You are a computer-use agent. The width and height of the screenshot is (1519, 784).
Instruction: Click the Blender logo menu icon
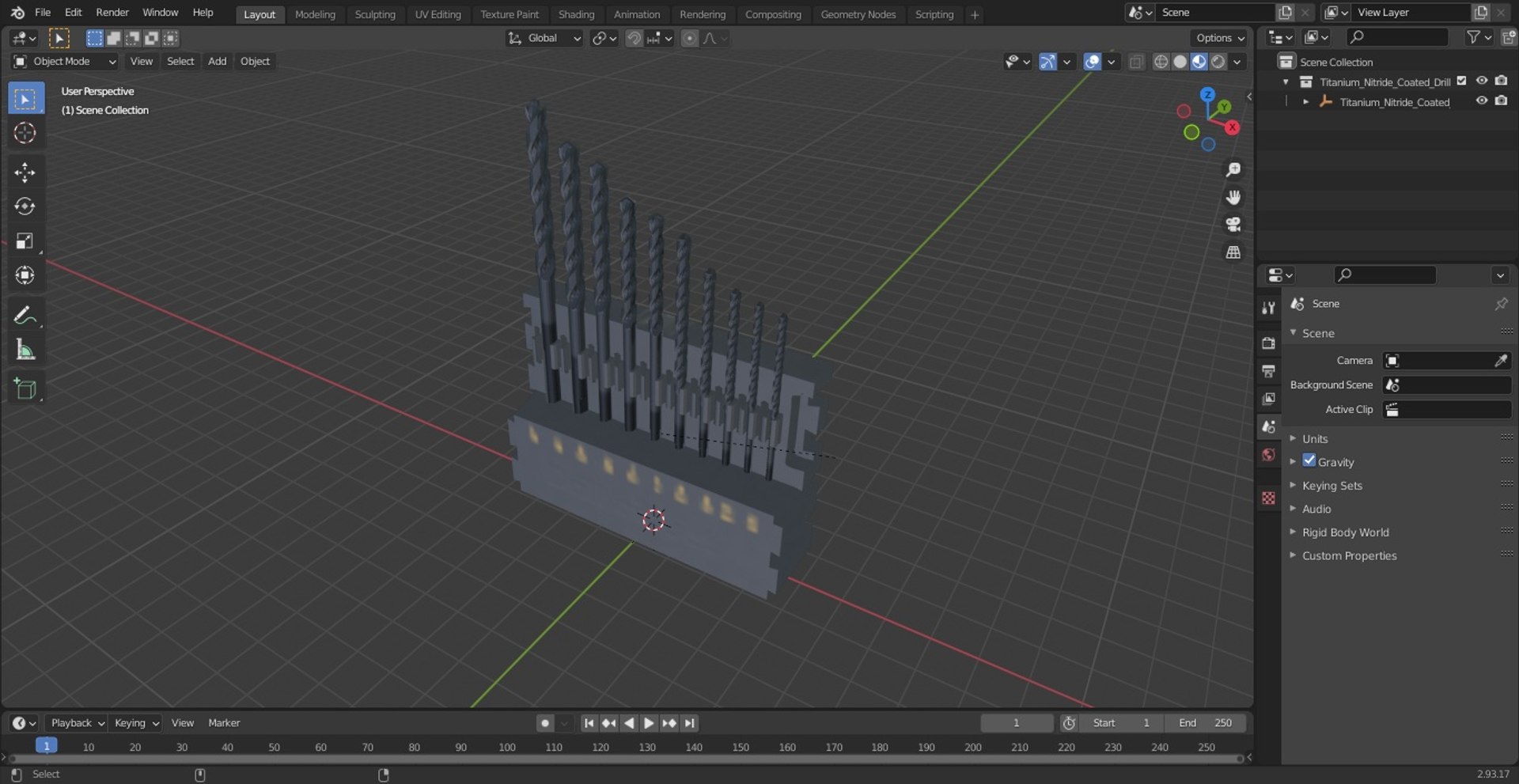pos(17,13)
